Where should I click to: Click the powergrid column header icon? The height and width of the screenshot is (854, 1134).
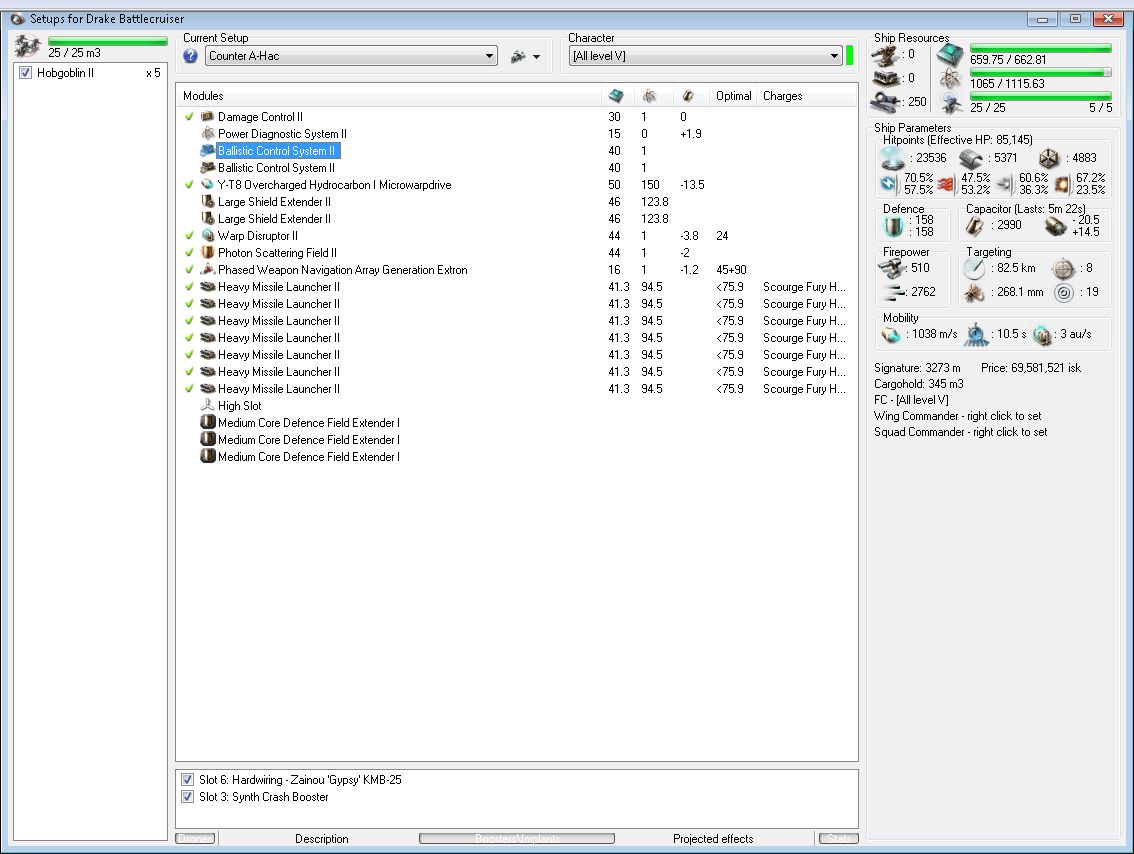(x=649, y=95)
